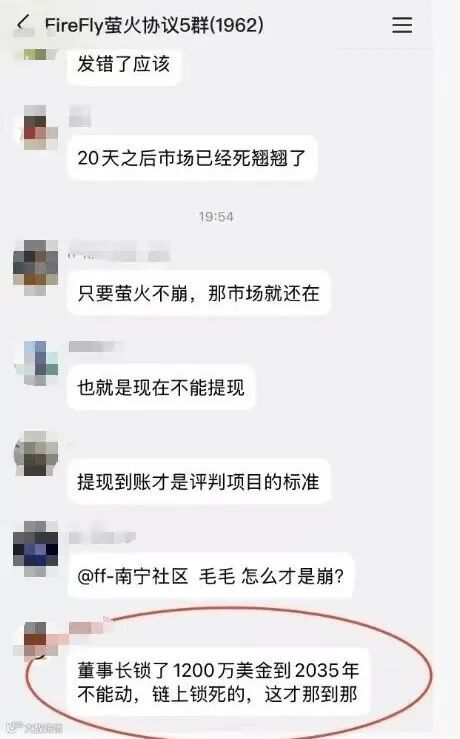This screenshot has width=460, height=739.
Task: Open the FireFly萤火协议5群 group title
Action: pos(154,25)
